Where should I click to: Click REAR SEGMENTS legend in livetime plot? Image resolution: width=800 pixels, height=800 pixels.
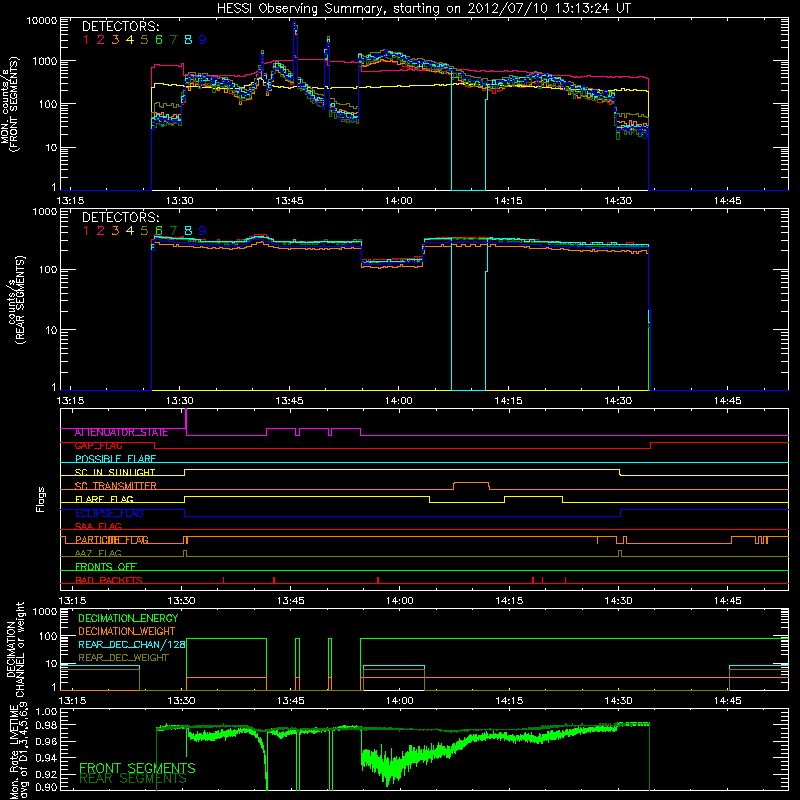point(133,779)
